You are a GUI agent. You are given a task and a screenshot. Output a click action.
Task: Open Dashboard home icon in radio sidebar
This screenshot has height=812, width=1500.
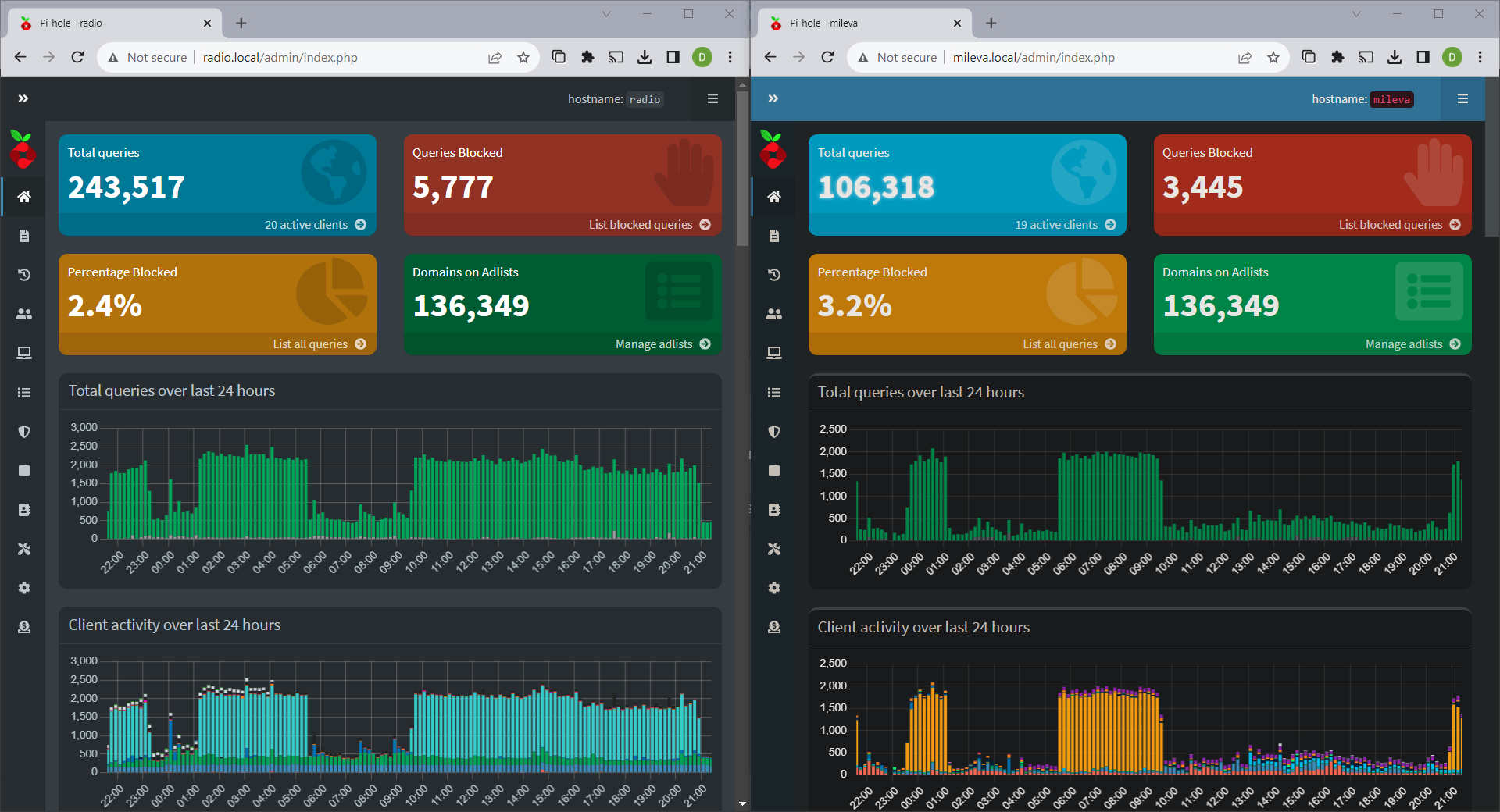coord(24,197)
